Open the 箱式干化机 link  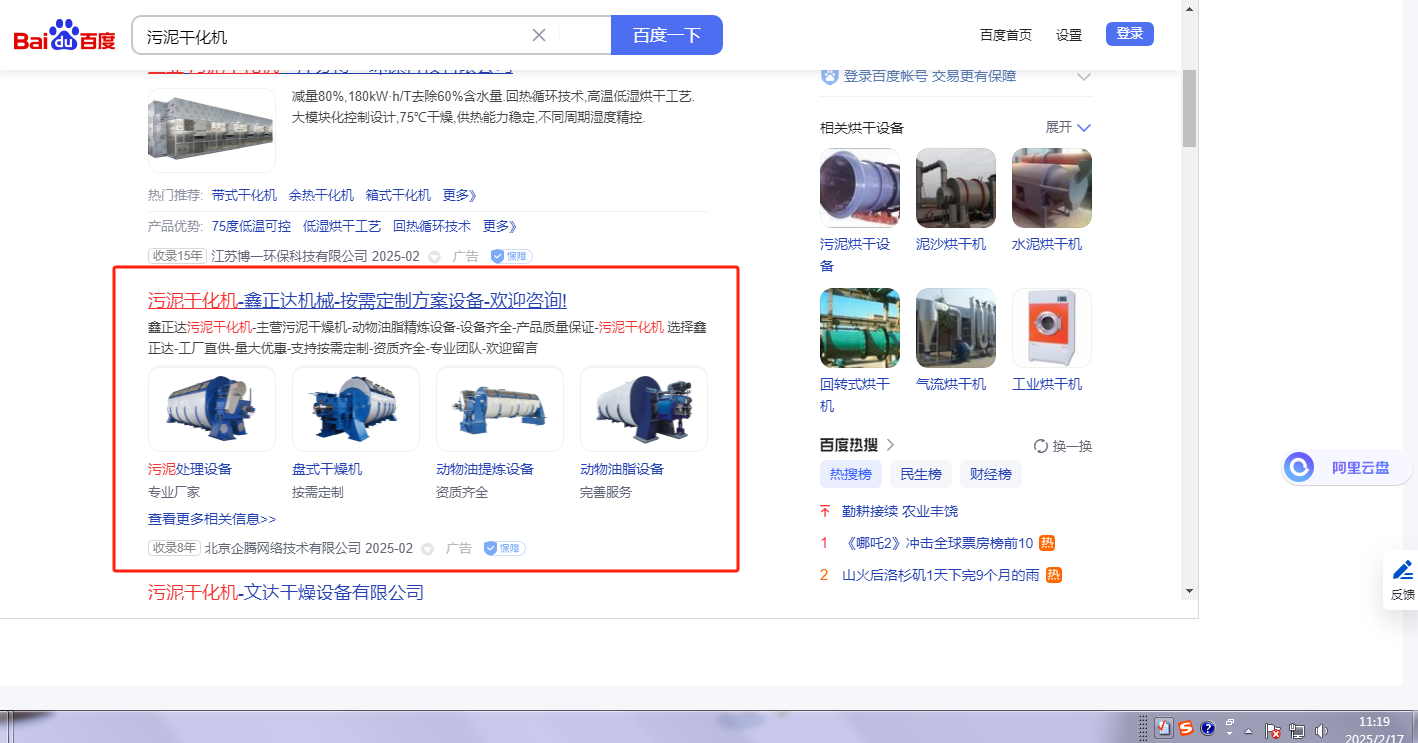[398, 195]
